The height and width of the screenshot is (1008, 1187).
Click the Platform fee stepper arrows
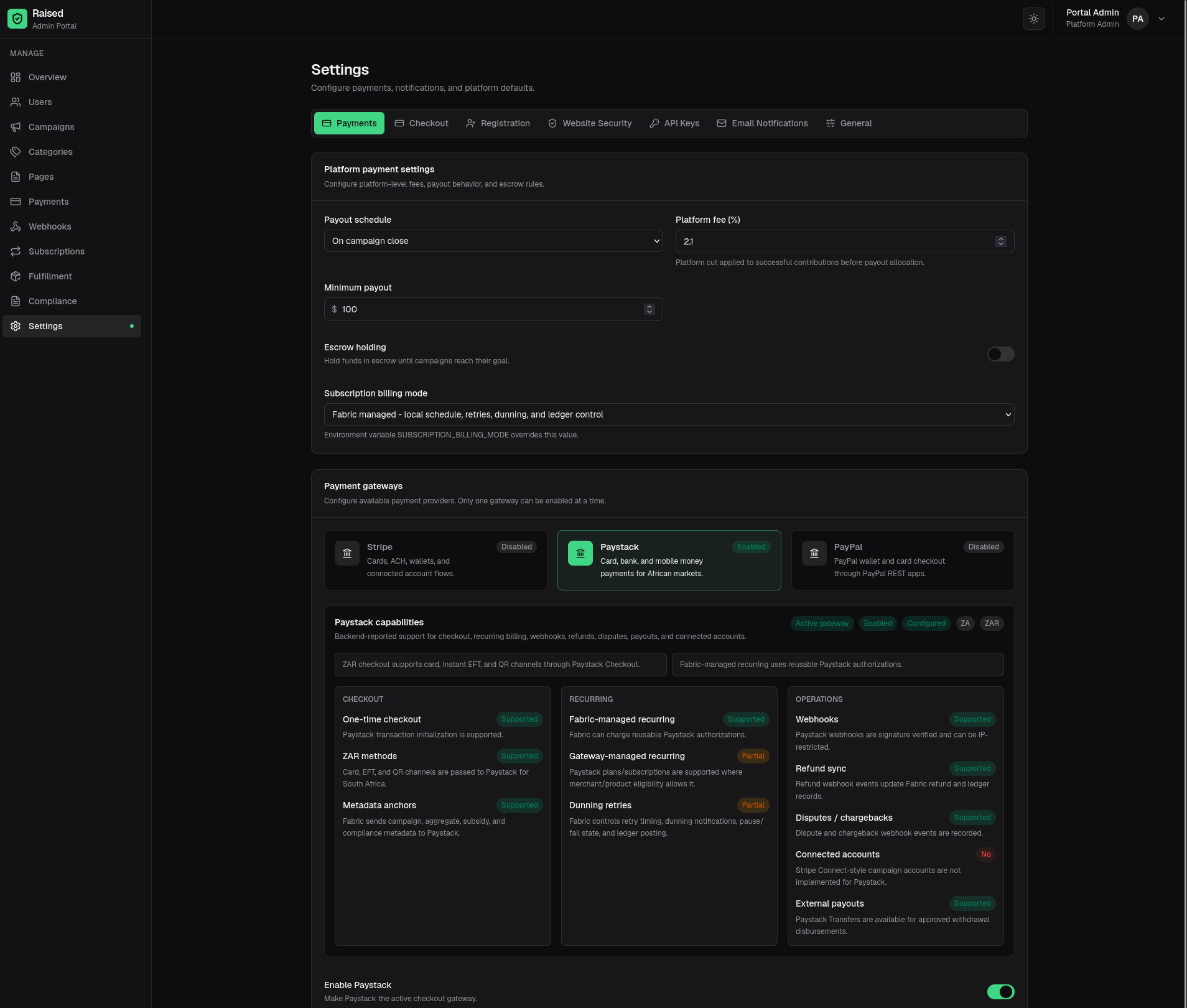click(1001, 241)
